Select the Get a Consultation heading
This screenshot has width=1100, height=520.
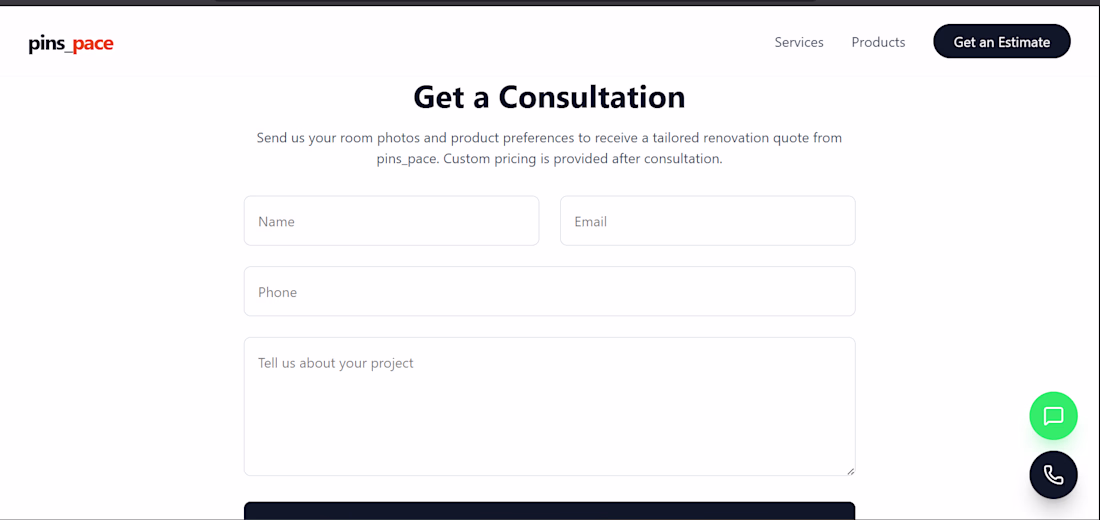click(x=549, y=97)
